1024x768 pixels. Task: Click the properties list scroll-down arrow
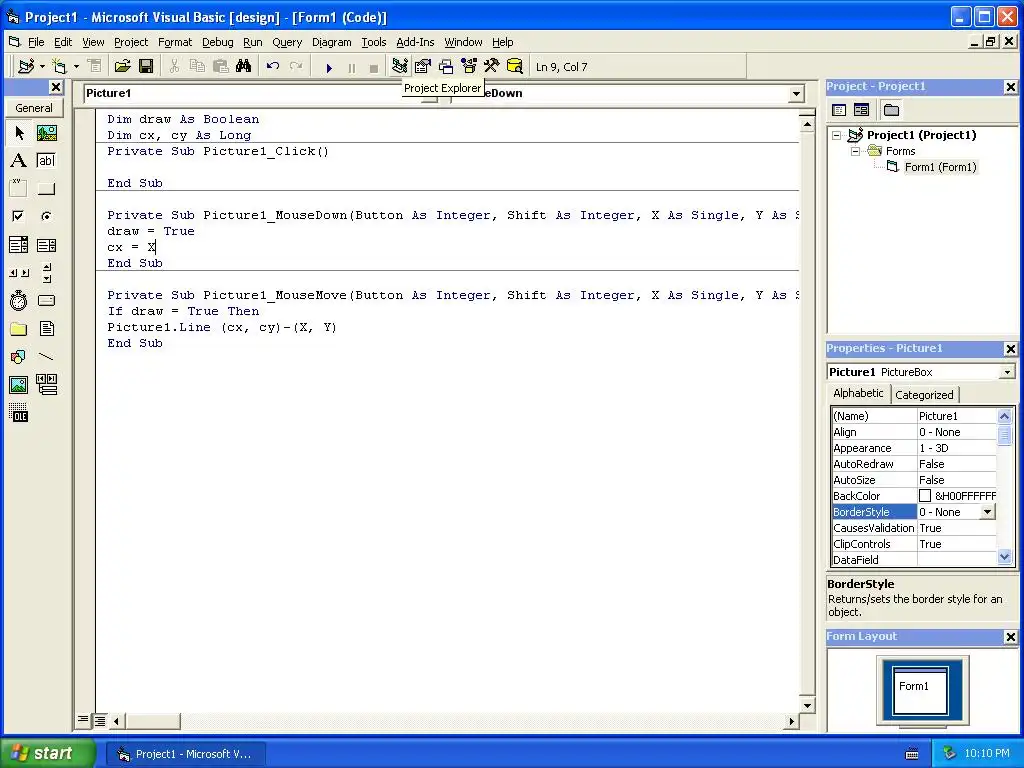tap(1004, 557)
